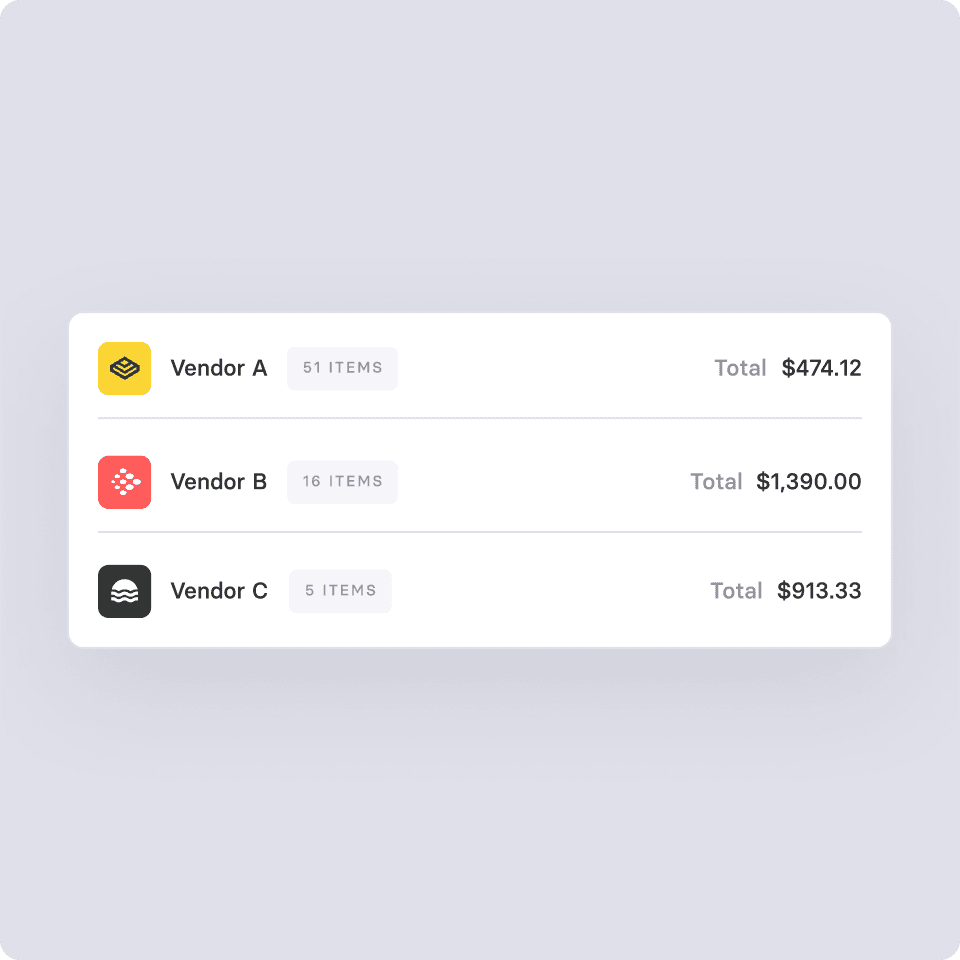The height and width of the screenshot is (960, 960).
Task: Select the Vendor B name label
Action: pyautogui.click(x=219, y=482)
